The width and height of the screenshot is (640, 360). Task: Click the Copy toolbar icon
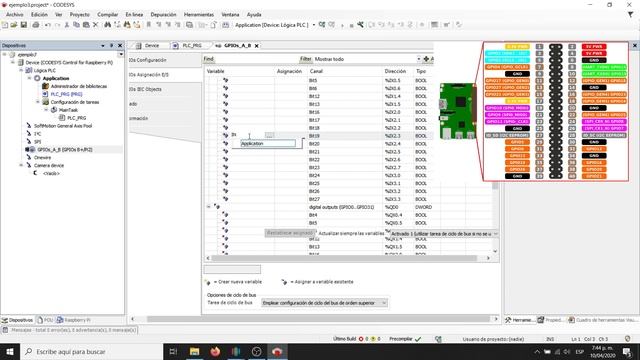point(76,25)
